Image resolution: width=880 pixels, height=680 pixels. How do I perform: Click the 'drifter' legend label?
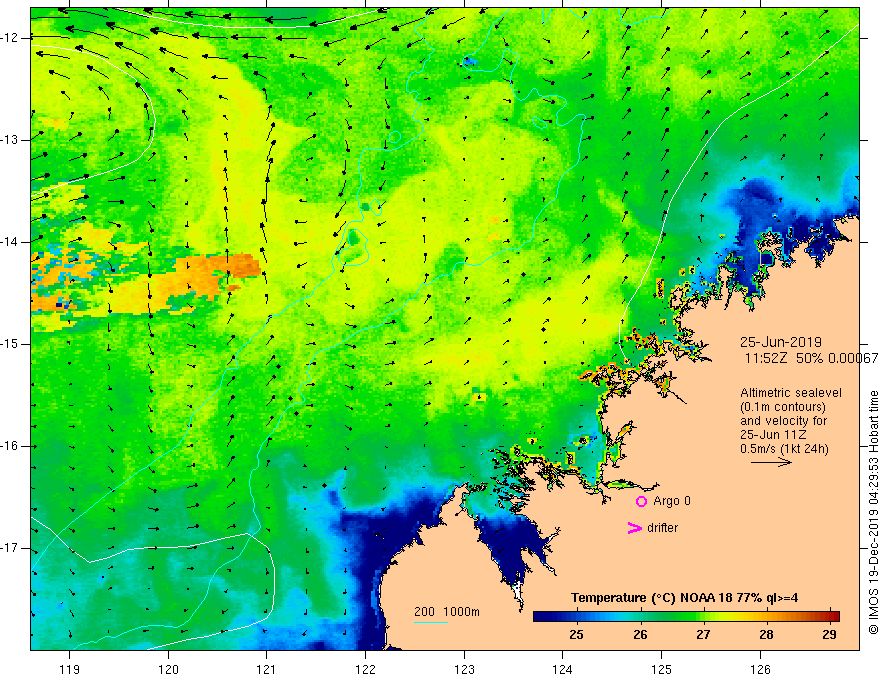pyautogui.click(x=662, y=528)
